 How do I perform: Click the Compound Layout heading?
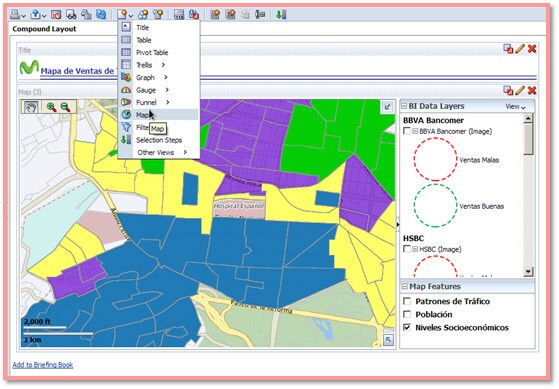click(44, 29)
